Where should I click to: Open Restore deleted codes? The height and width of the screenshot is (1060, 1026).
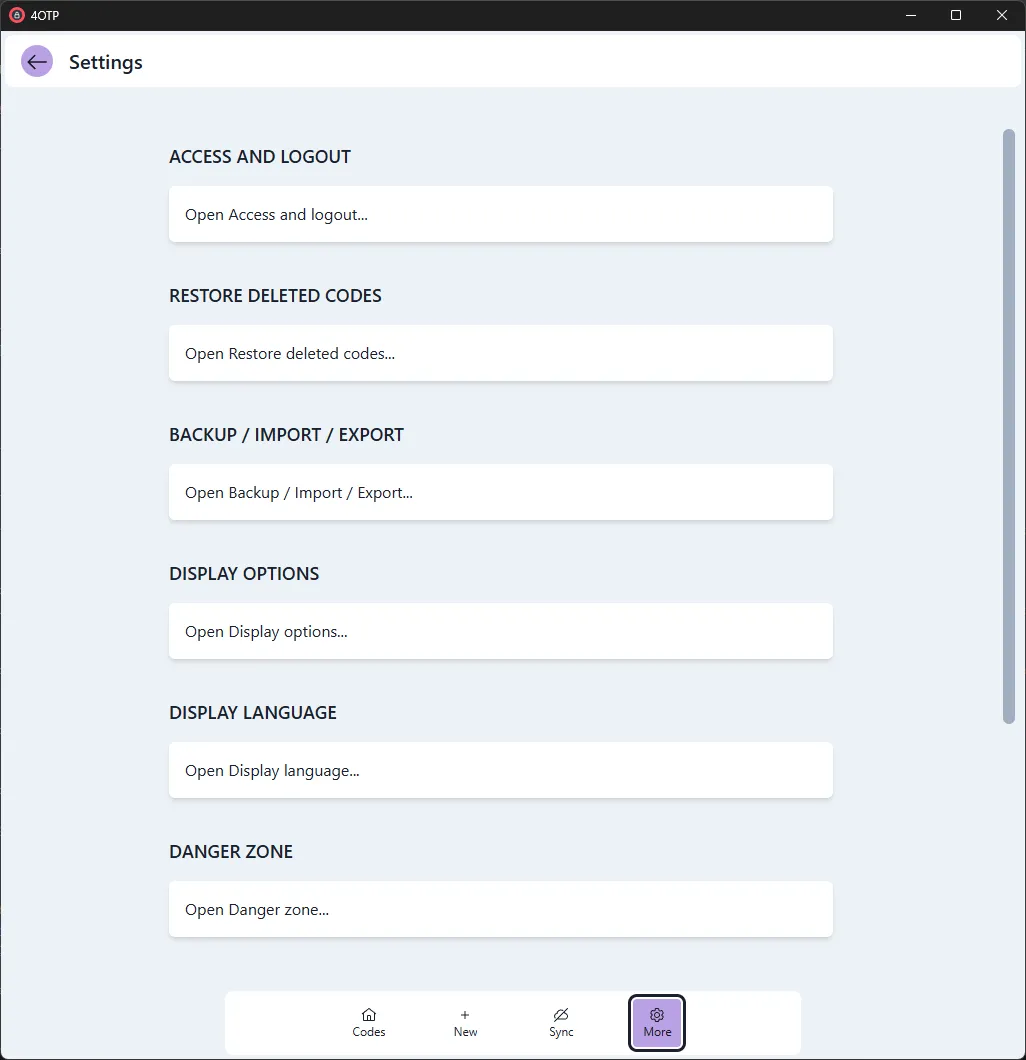(500, 353)
